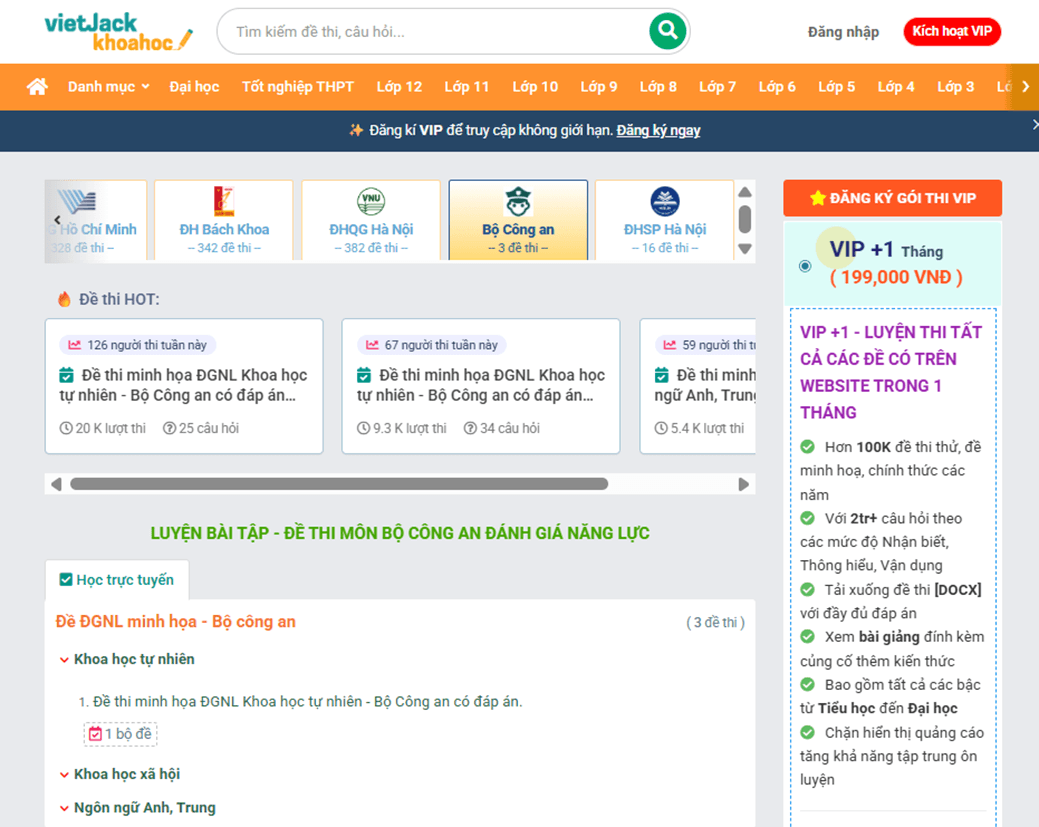The image size is (1039, 827).
Task: Go to home via house icon
Action: click(x=37, y=87)
